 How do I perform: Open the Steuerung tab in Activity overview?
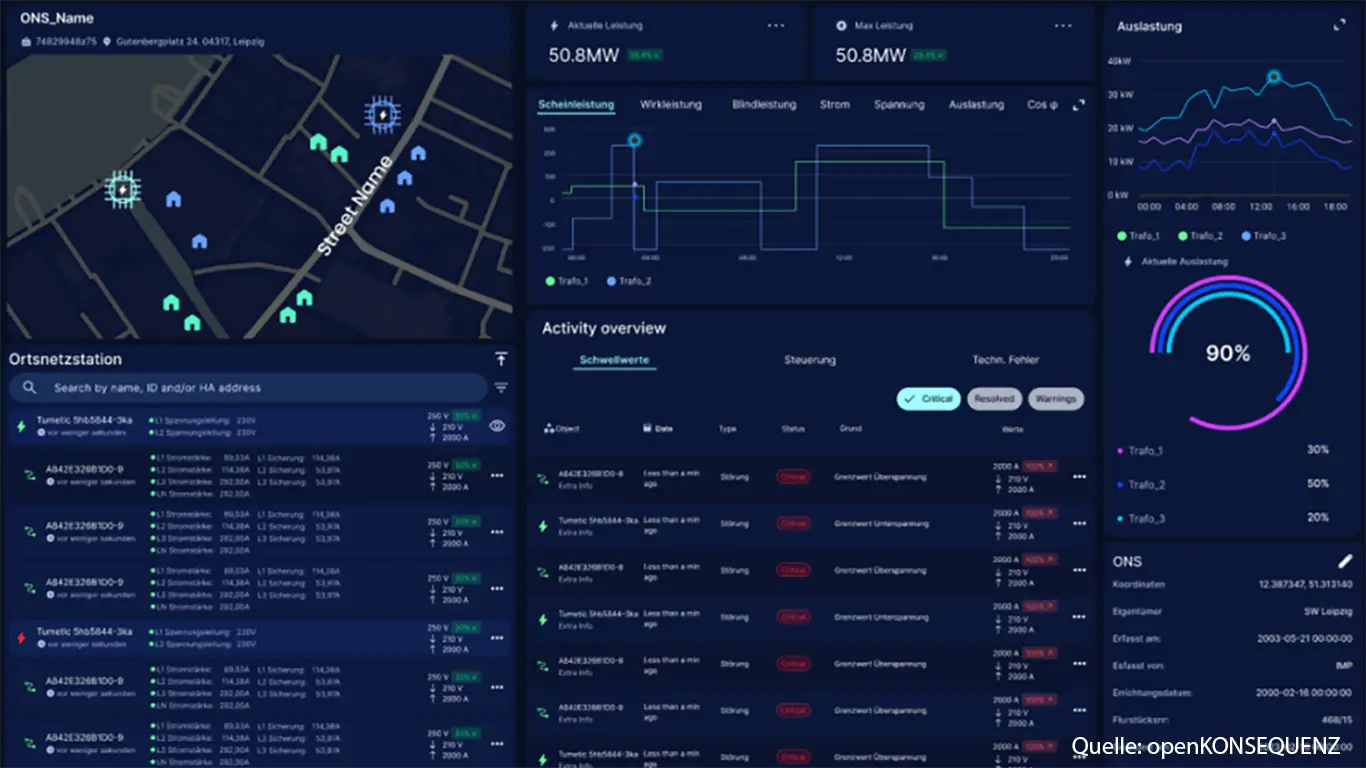pyautogui.click(x=809, y=360)
